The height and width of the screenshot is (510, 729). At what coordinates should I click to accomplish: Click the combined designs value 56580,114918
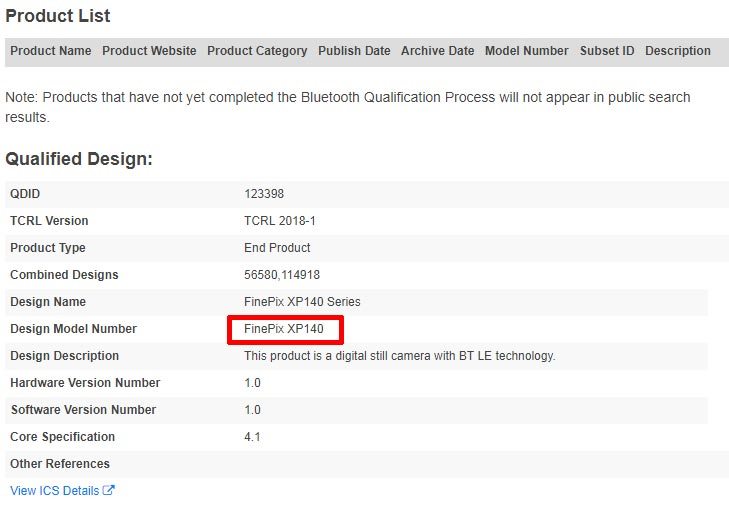282,275
